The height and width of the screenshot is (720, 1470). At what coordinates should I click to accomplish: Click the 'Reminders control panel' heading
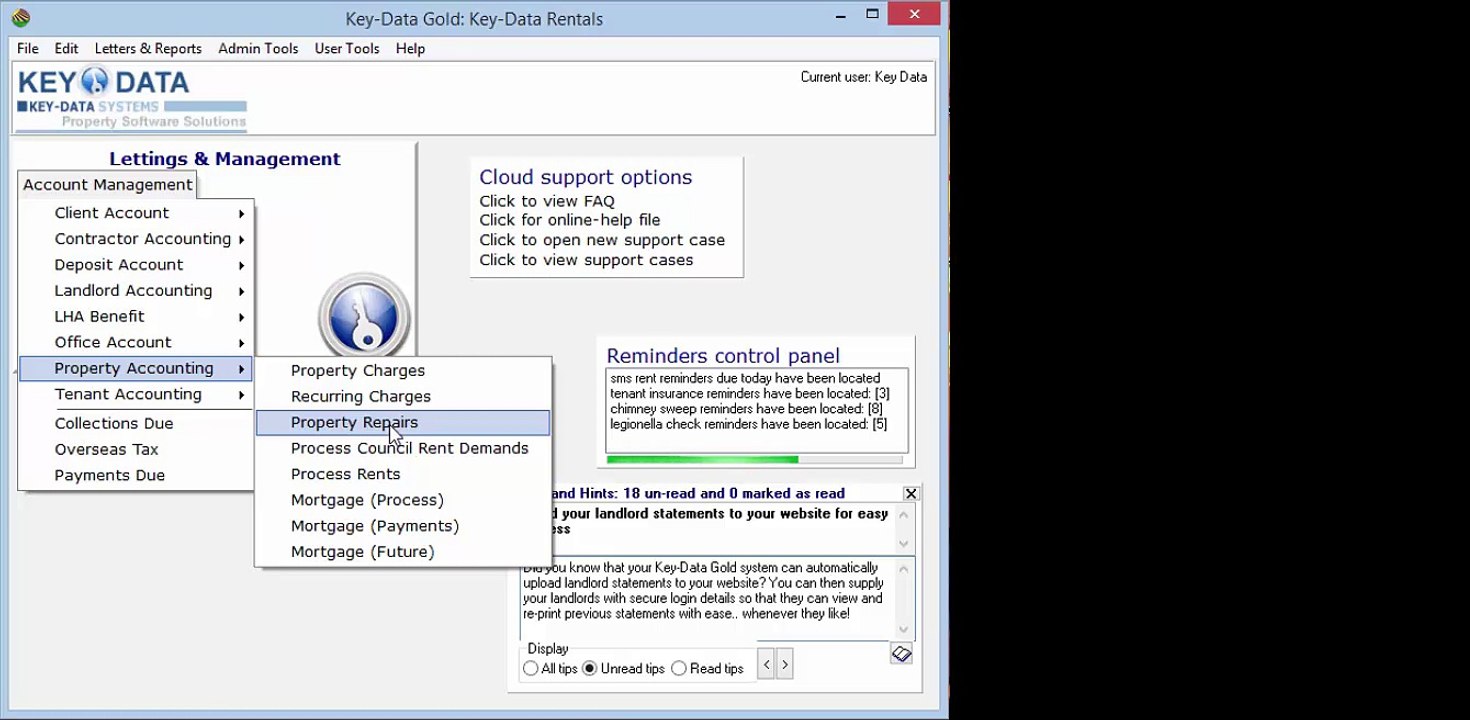click(x=723, y=356)
